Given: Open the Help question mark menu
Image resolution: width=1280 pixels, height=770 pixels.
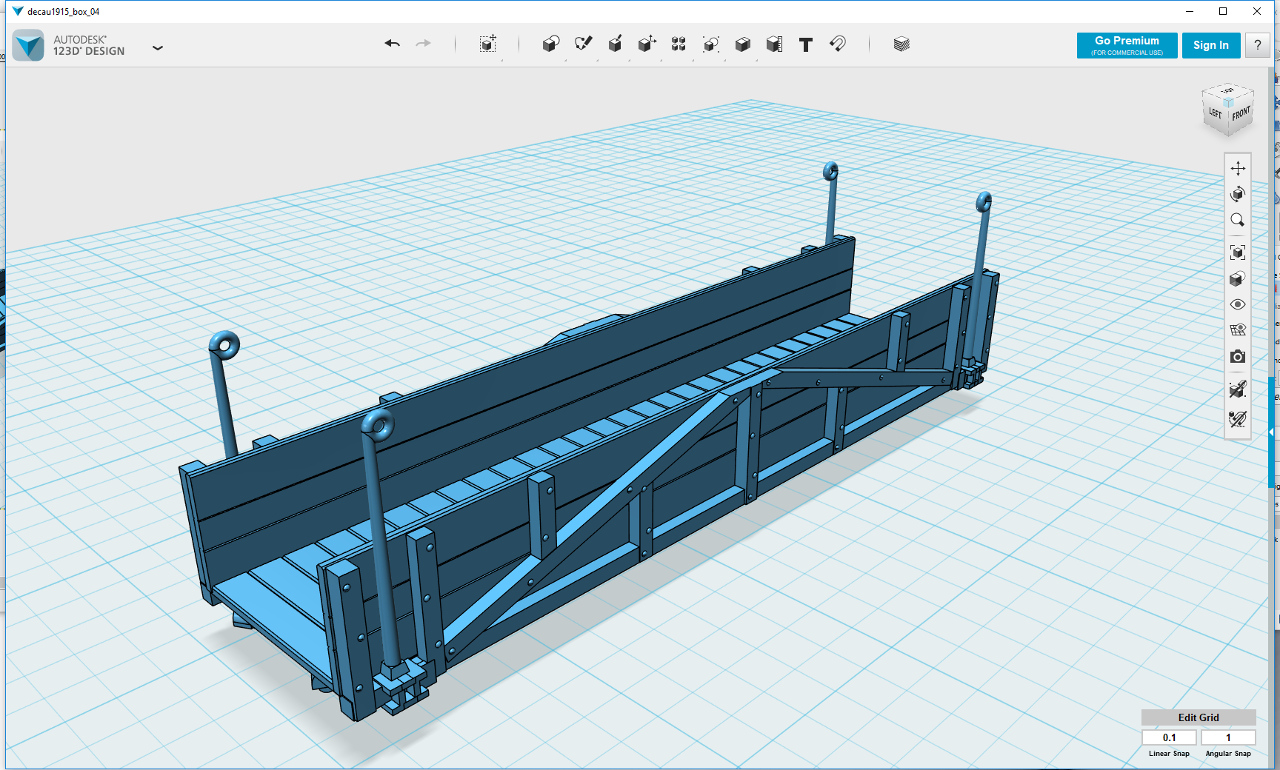Looking at the screenshot, I should click(1256, 45).
